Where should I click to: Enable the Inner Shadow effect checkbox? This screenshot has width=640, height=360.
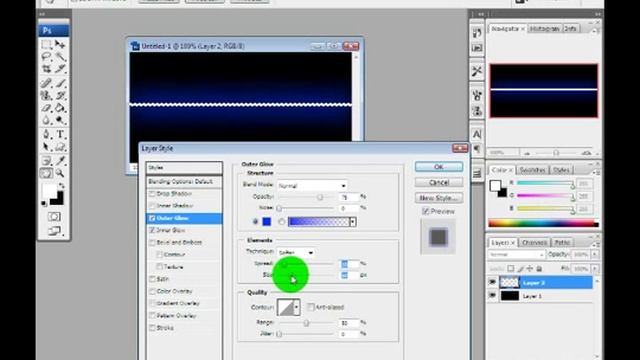[152, 206]
